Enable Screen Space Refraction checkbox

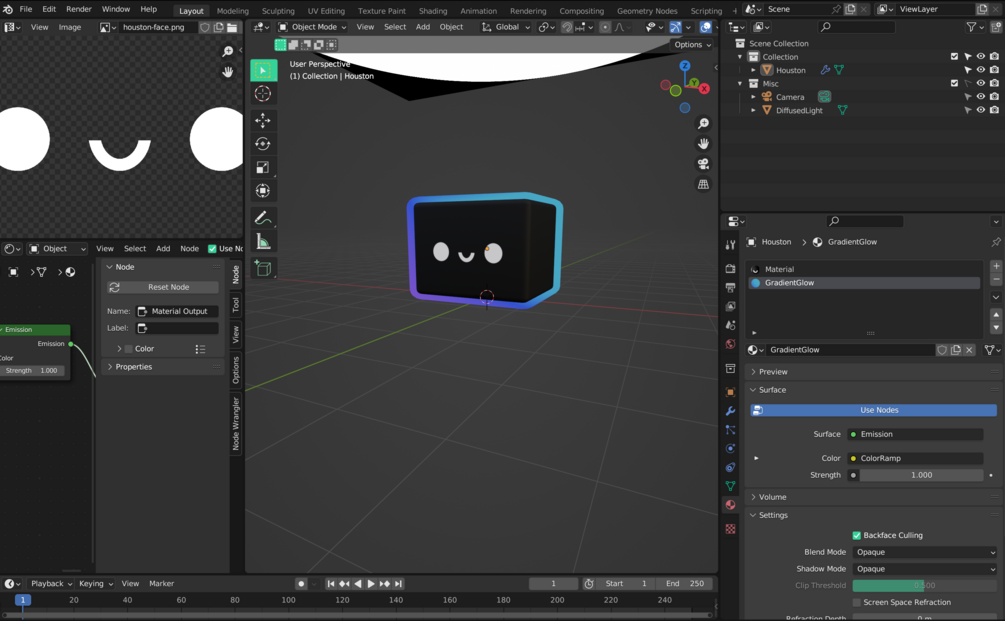856,602
